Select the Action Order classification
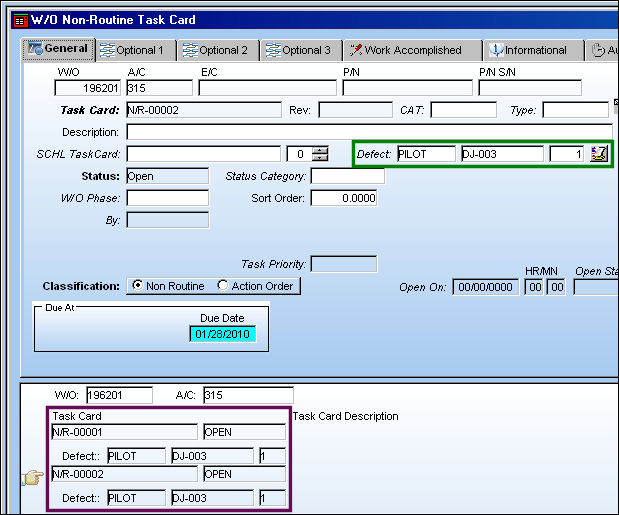 point(256,286)
